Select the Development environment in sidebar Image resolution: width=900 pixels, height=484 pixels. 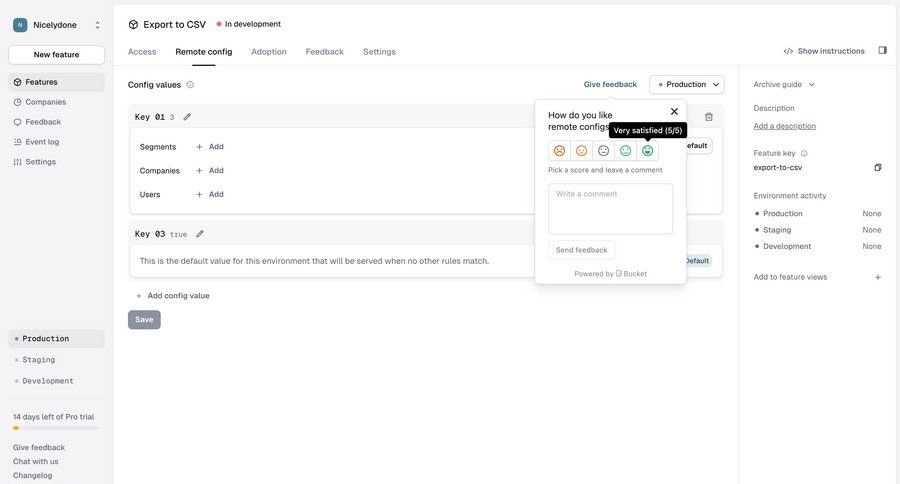pos(56,381)
